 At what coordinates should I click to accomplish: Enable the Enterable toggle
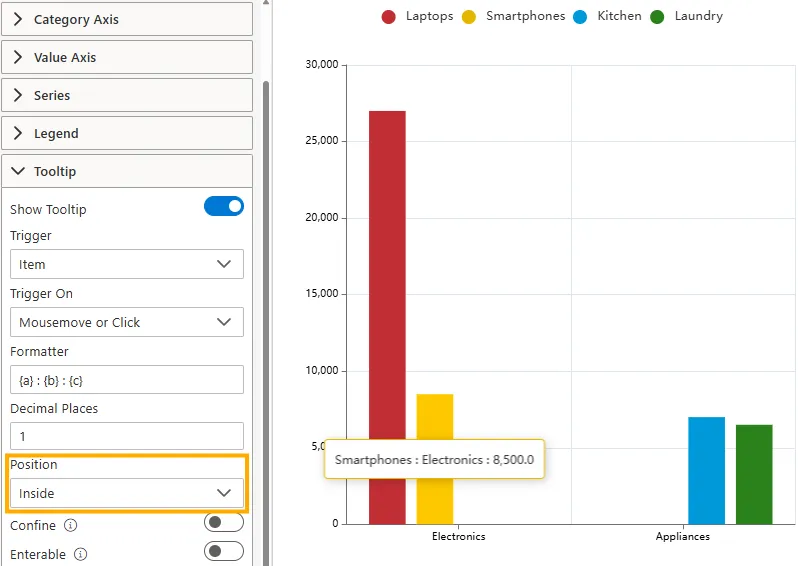coord(224,552)
